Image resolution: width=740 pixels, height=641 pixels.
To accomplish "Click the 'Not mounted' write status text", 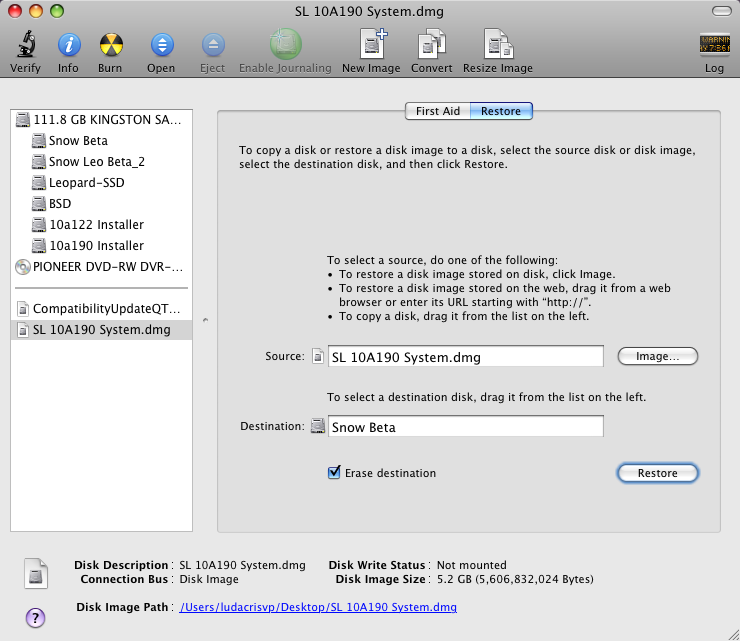I will [471, 565].
